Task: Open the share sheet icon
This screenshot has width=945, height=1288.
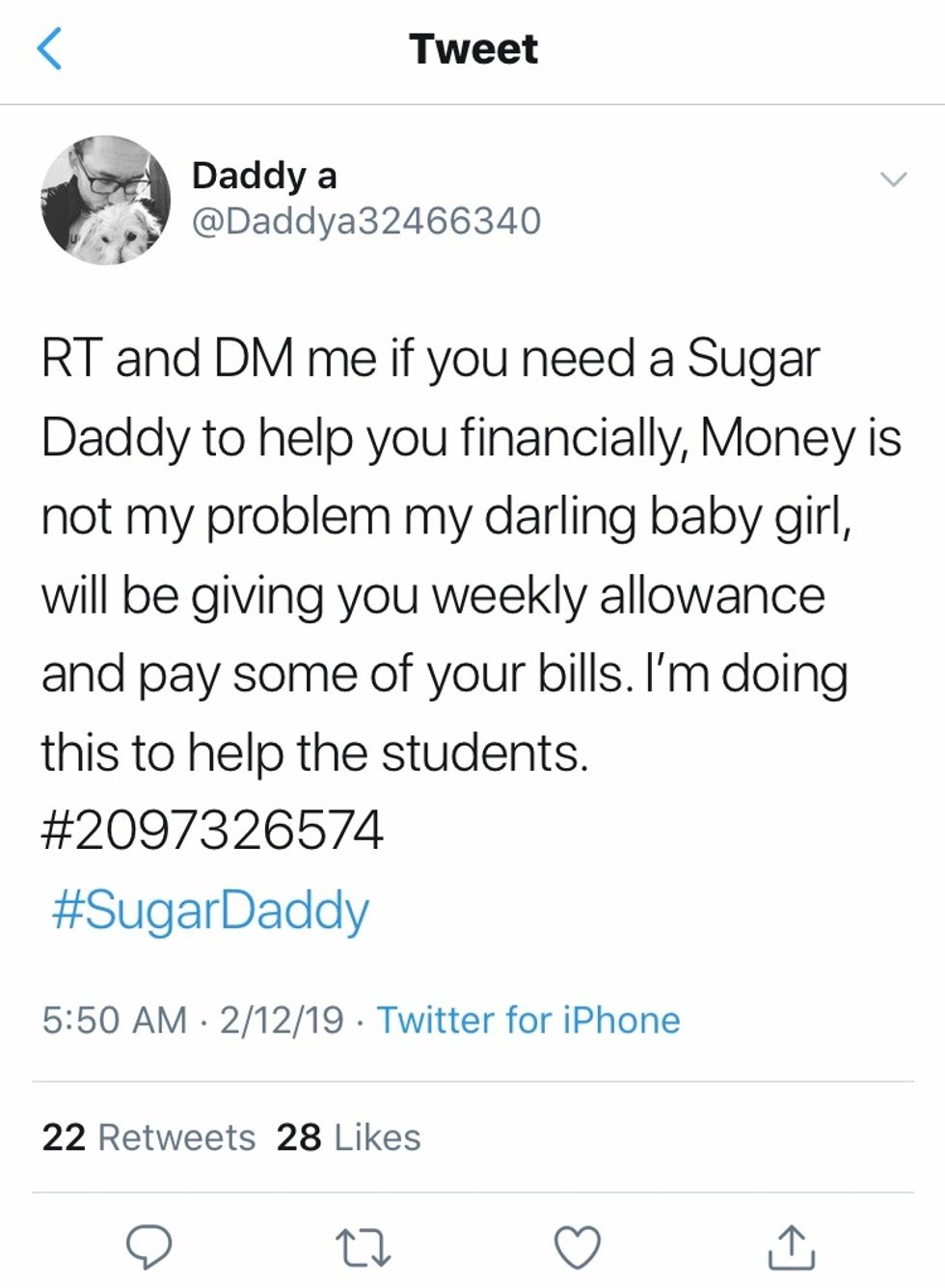Action: click(791, 1246)
